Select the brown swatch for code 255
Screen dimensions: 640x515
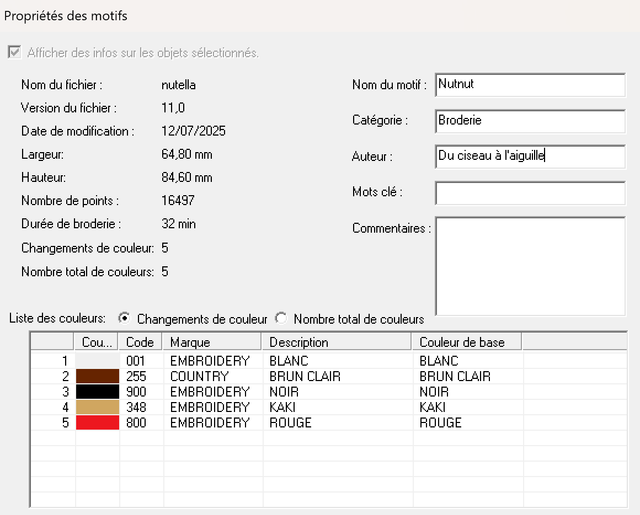(x=98, y=376)
